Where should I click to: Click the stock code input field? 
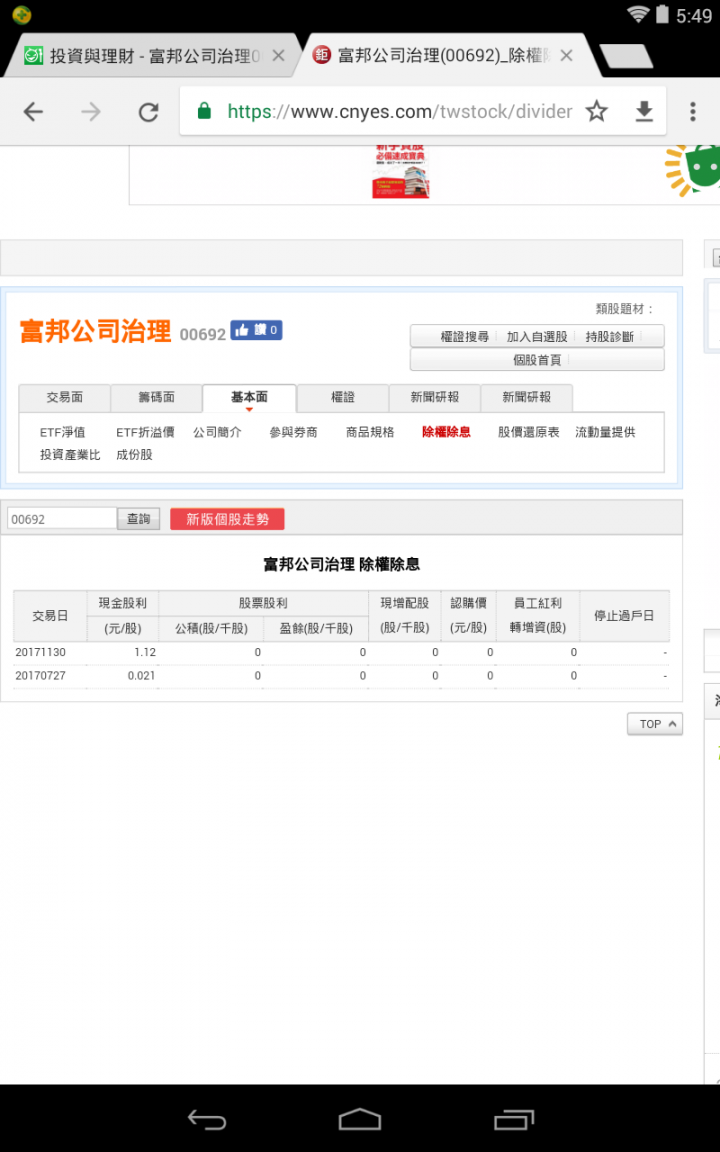tap(62, 519)
